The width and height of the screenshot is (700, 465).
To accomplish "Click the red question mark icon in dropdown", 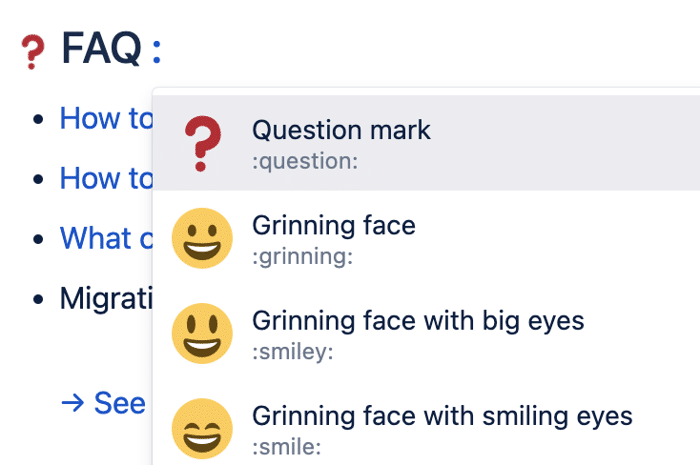I will pos(202,143).
